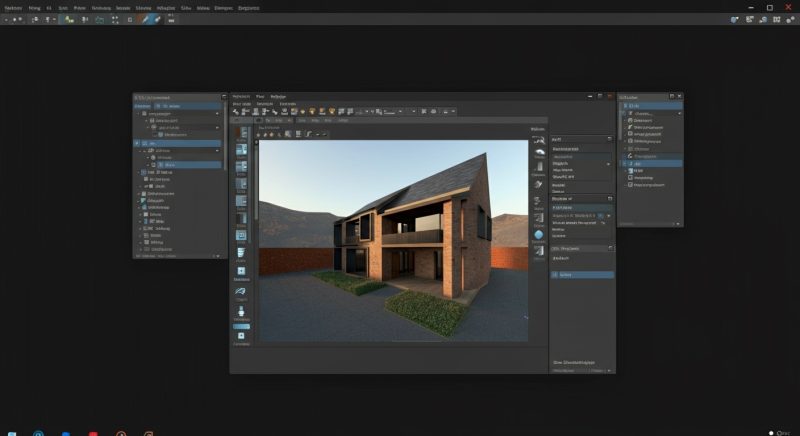800x436 pixels.
Task: Select the blue sphere tool in right tool column
Action: click(538, 235)
